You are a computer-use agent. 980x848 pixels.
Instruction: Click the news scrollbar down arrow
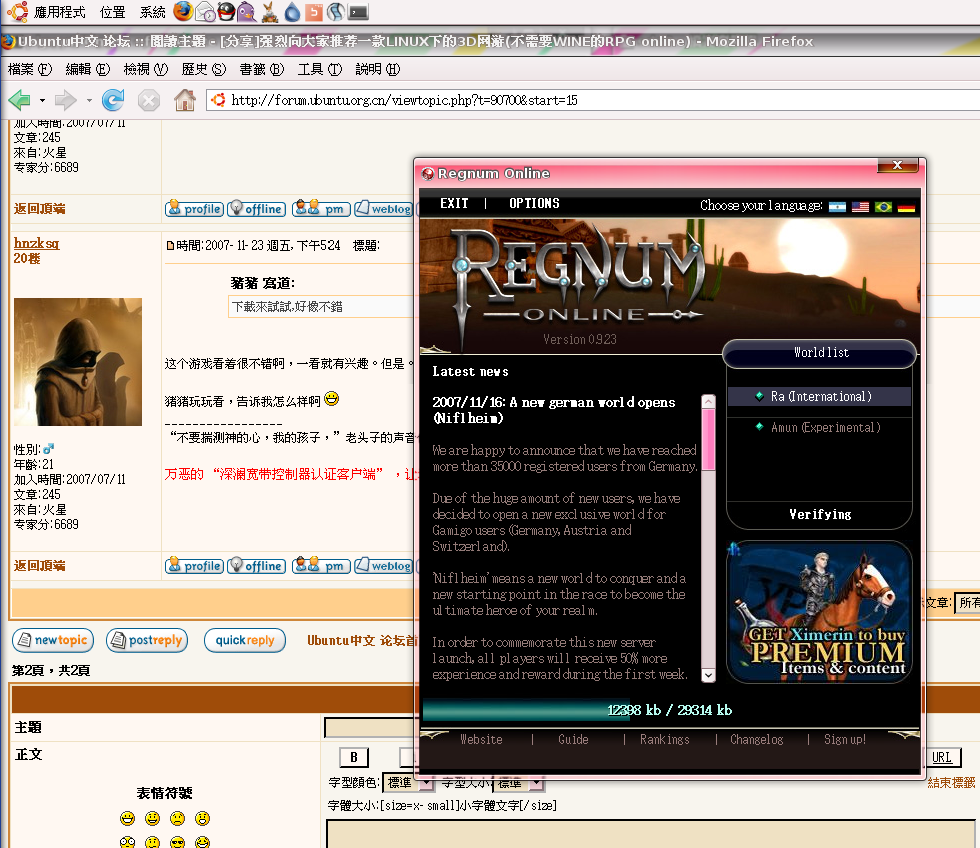[708, 675]
